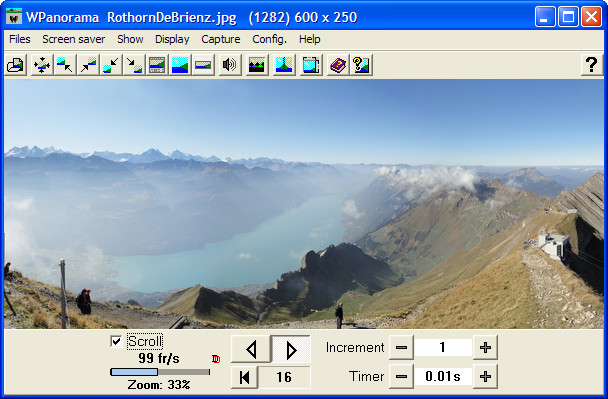Image resolution: width=608 pixels, height=399 pixels.
Task: Click the position field showing 16
Action: (x=284, y=377)
